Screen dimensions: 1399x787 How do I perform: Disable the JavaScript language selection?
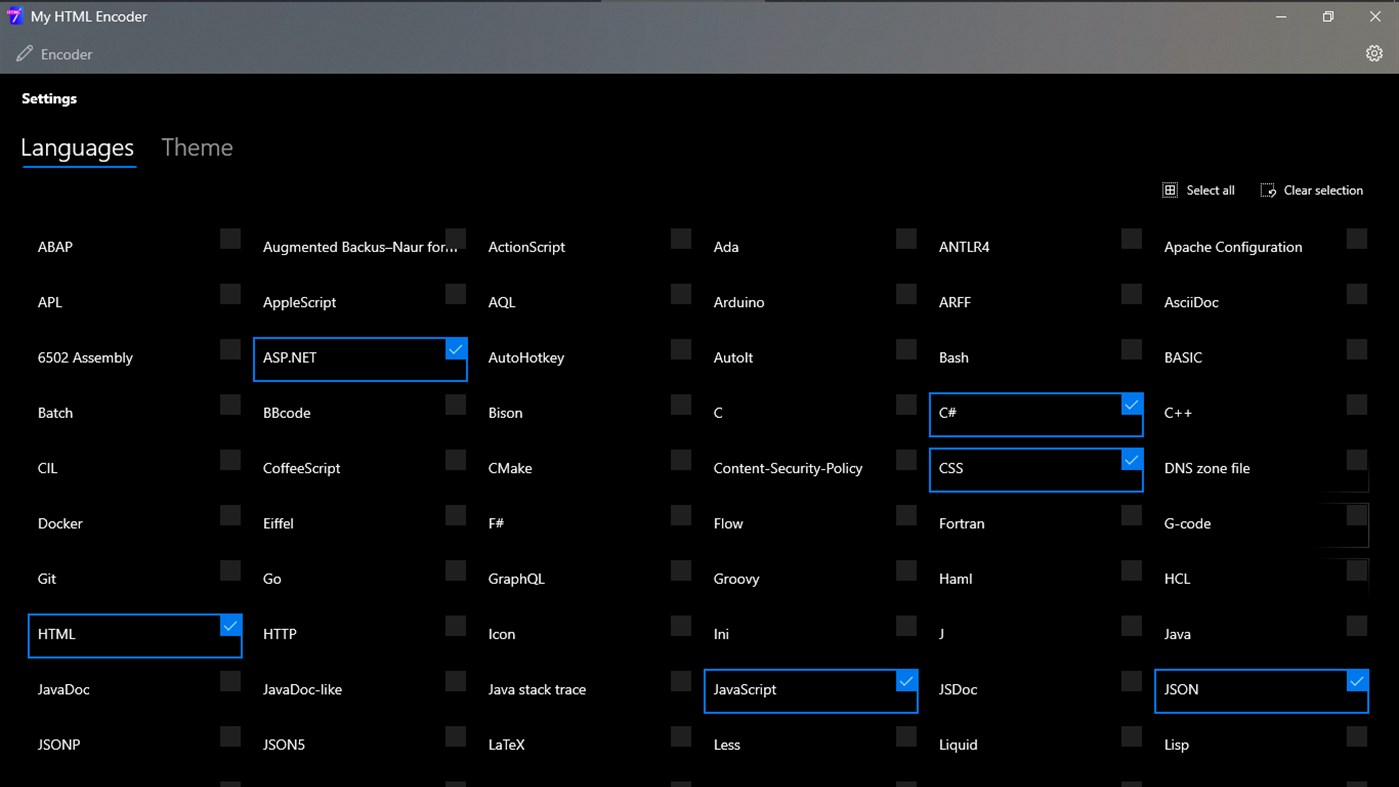click(906, 680)
